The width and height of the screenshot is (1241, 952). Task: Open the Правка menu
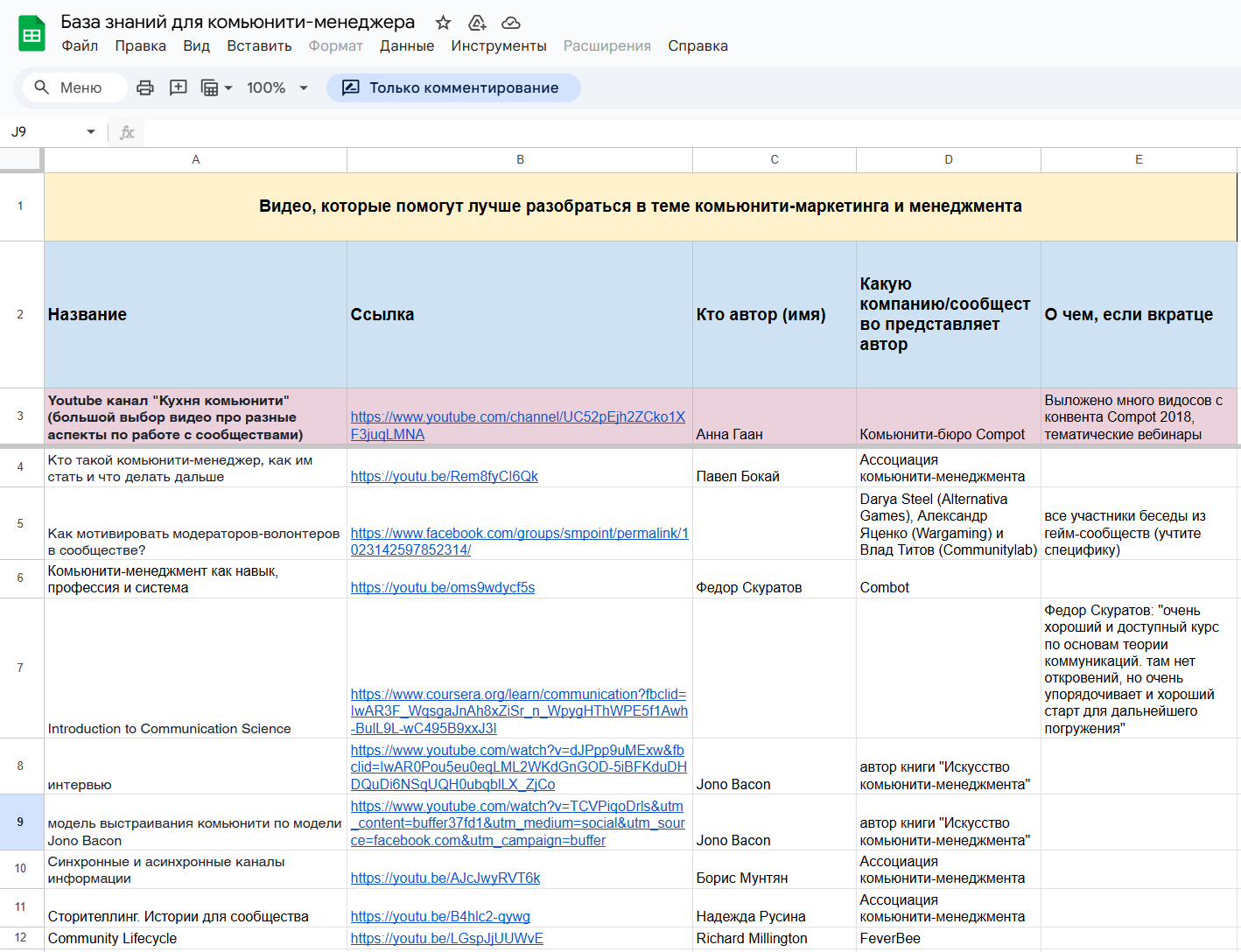(x=140, y=45)
